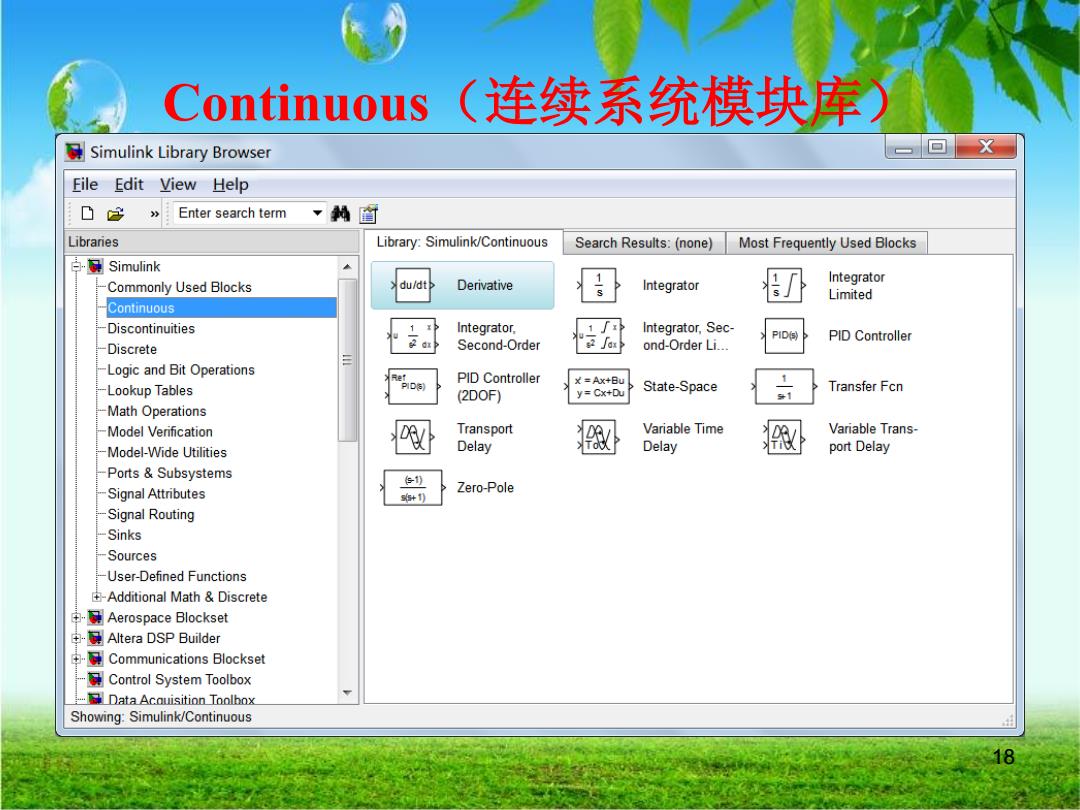
Task: Select Signal Attributes in tree
Action: pos(156,494)
